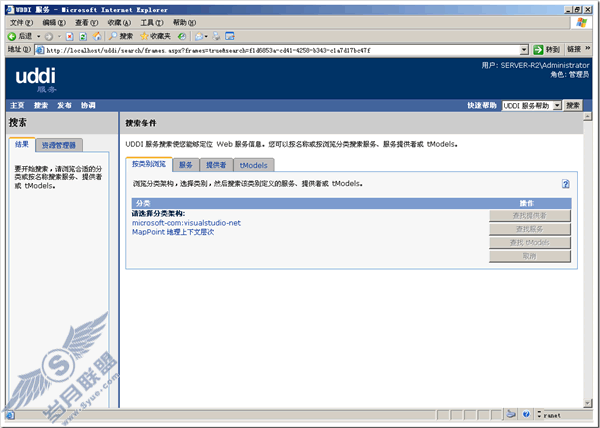Go to 主页 in UDDI navigation
The width and height of the screenshot is (600, 428).
17,105
